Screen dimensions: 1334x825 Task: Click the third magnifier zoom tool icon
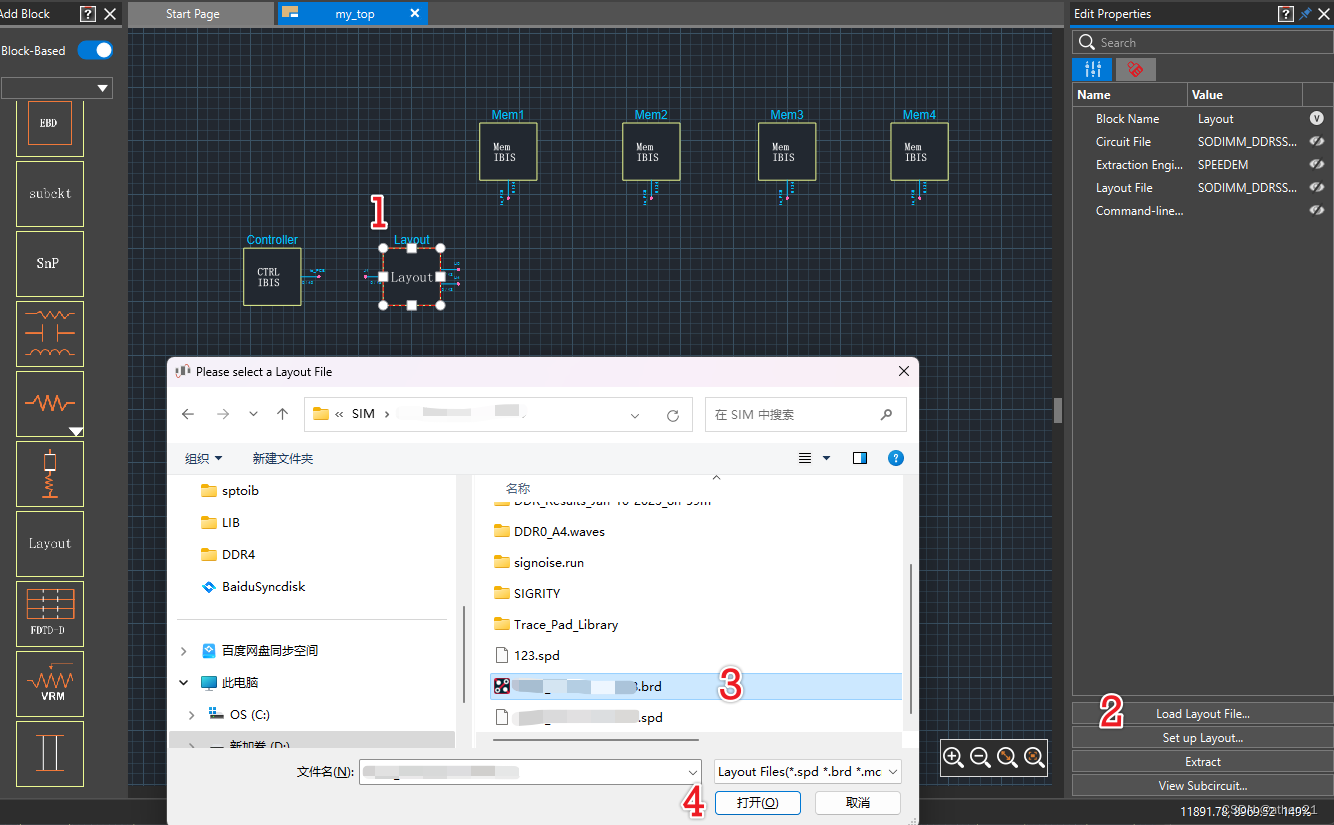tap(1007, 758)
